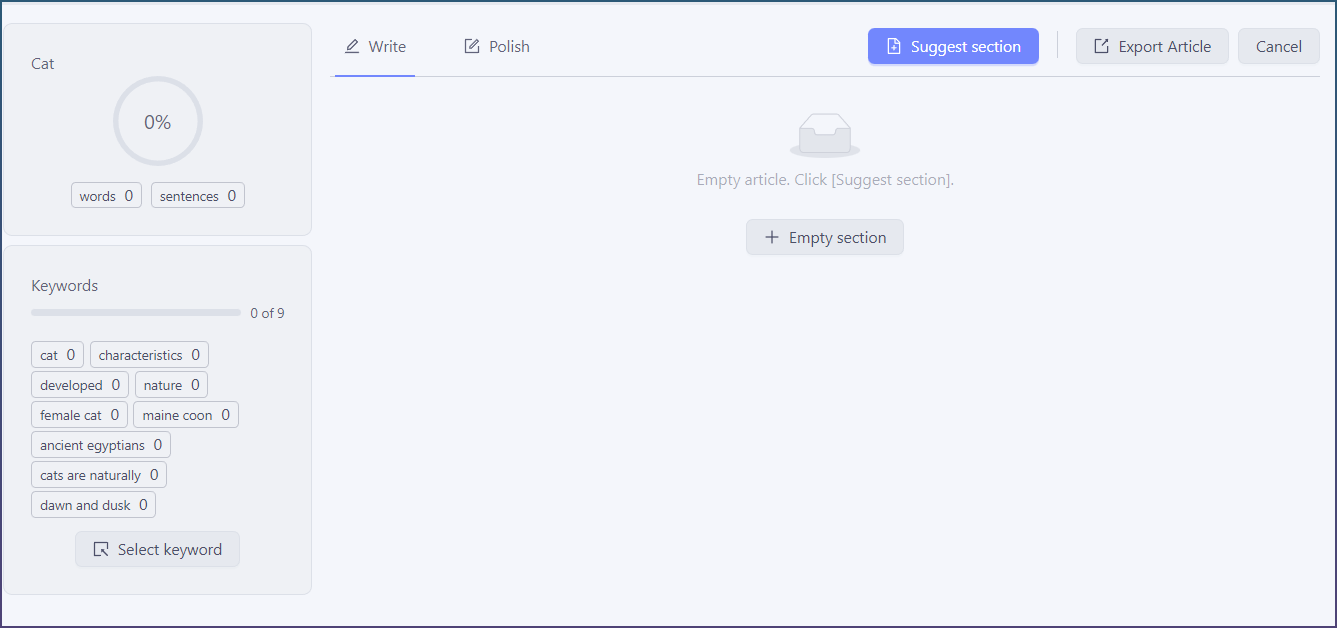This screenshot has height=628, width=1337.
Task: Click the Select keyword button
Action: click(157, 550)
